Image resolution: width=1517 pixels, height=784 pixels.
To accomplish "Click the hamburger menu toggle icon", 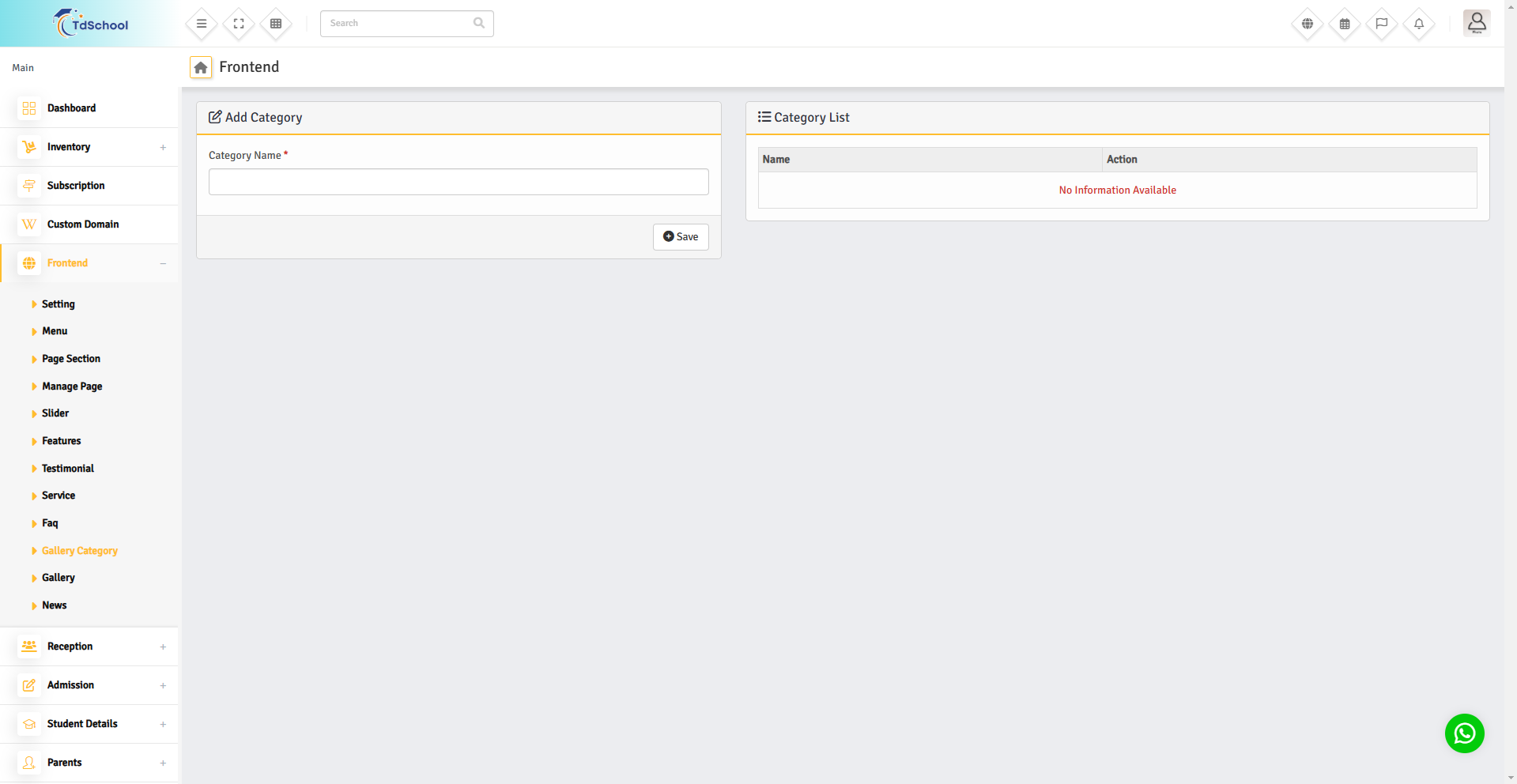I will click(x=202, y=24).
